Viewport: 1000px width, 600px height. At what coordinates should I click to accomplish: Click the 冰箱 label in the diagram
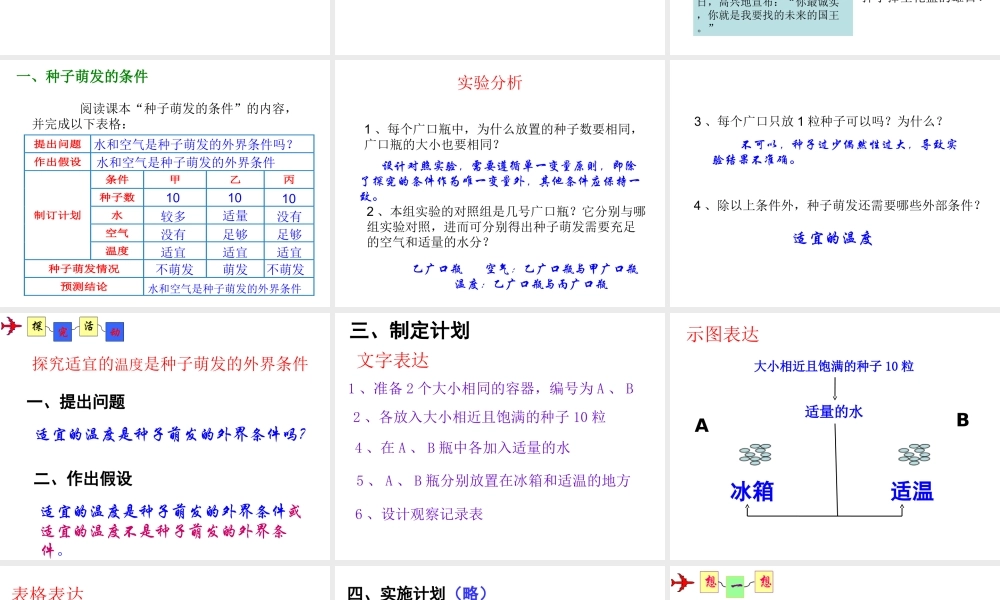(x=752, y=492)
